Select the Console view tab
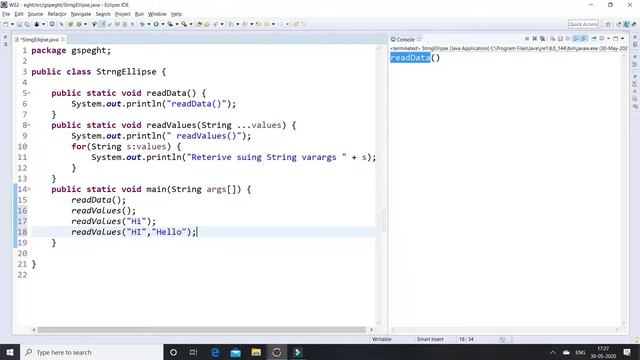The width and height of the screenshot is (640, 360). tap(405, 40)
